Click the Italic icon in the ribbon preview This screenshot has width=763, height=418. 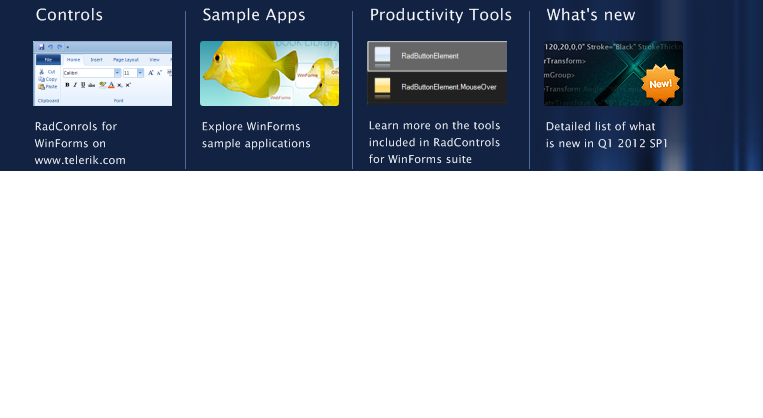[75, 85]
